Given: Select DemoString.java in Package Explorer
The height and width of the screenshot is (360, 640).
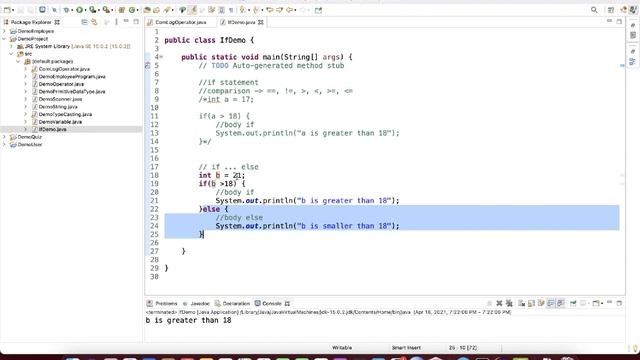Looking at the screenshot, I should 58,107.
